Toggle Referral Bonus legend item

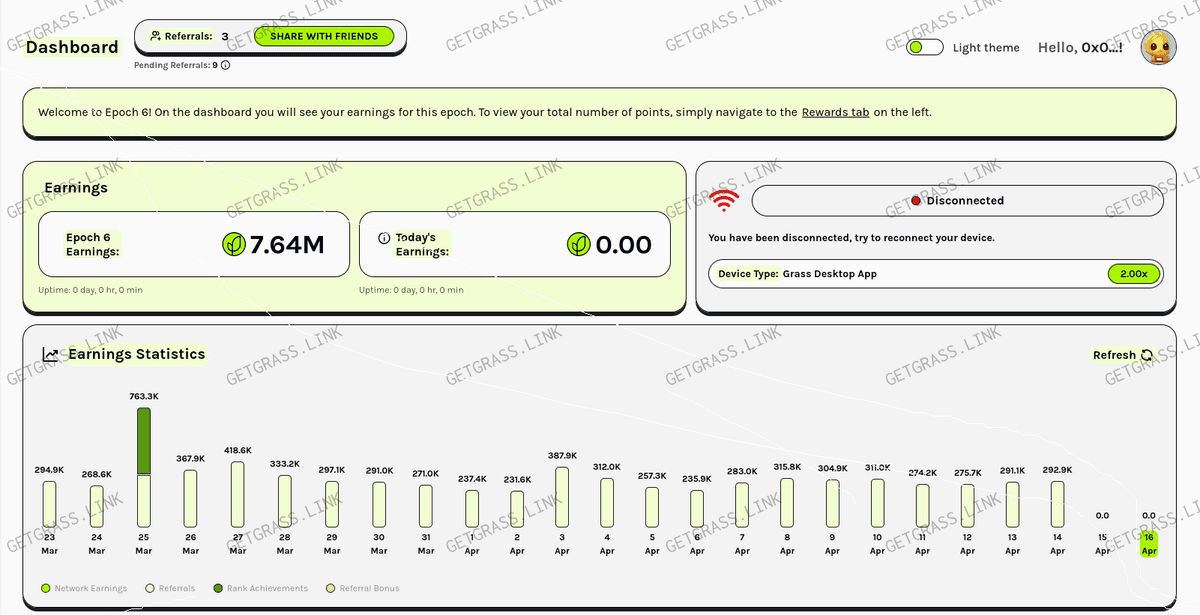[x=362, y=588]
